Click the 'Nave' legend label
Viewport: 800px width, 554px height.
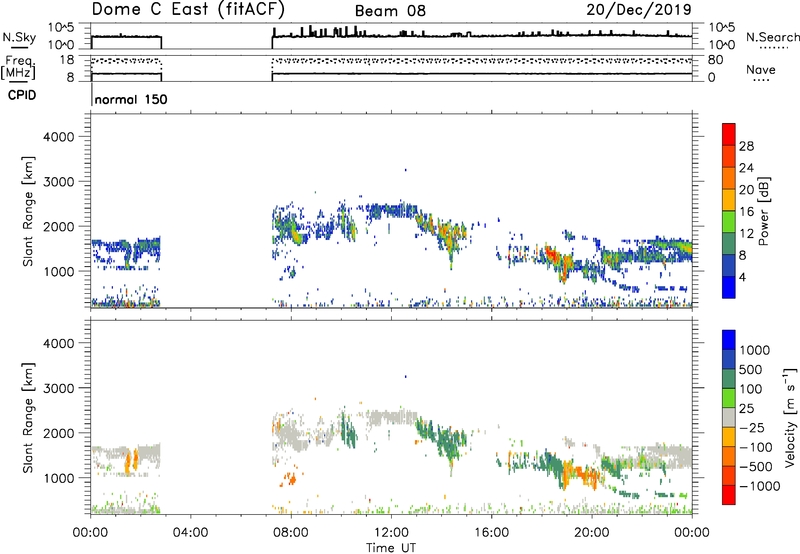[x=761, y=69]
